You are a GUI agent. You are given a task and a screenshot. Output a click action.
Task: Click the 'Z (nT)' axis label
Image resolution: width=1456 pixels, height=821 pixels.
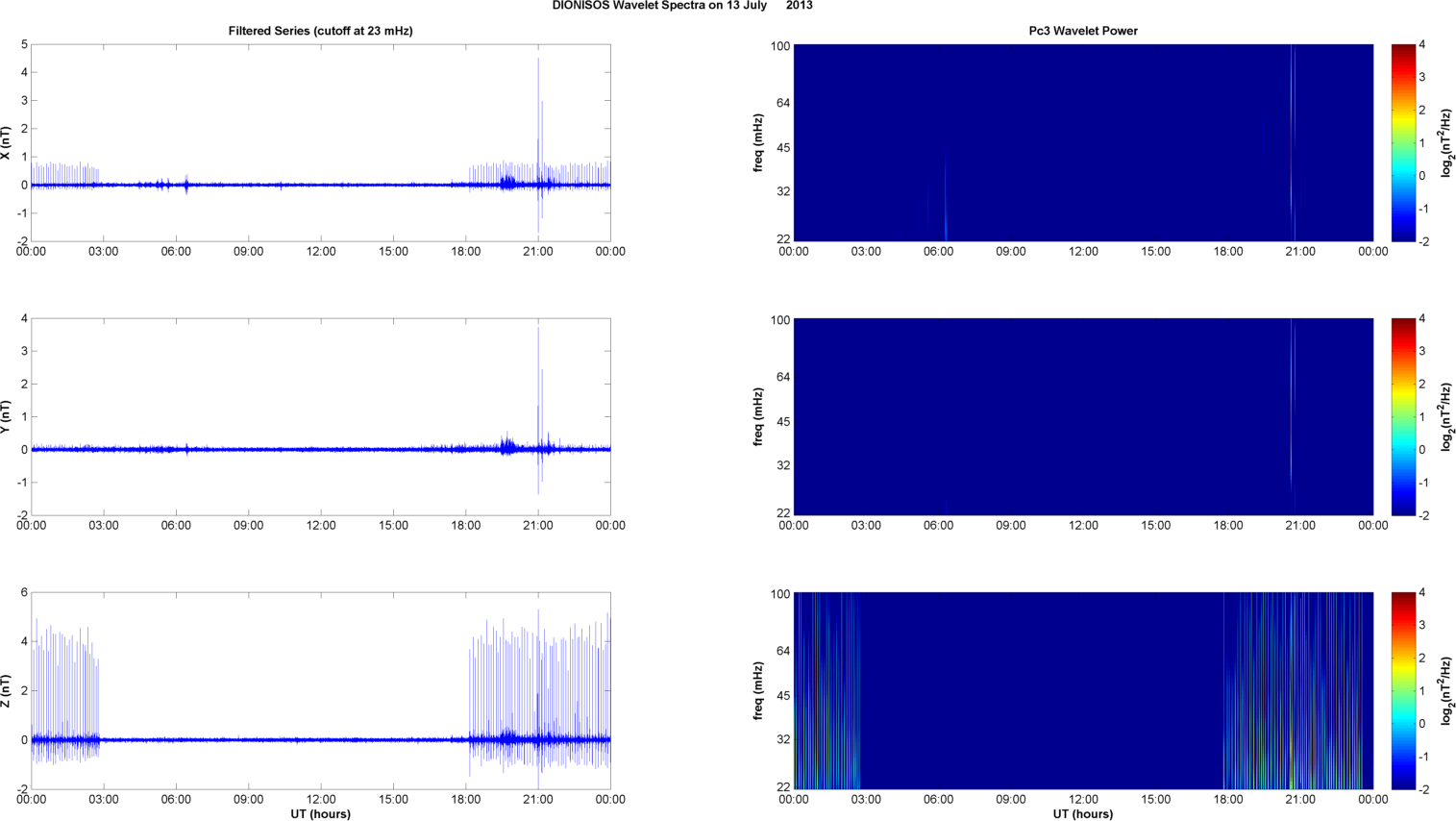pos(6,691)
